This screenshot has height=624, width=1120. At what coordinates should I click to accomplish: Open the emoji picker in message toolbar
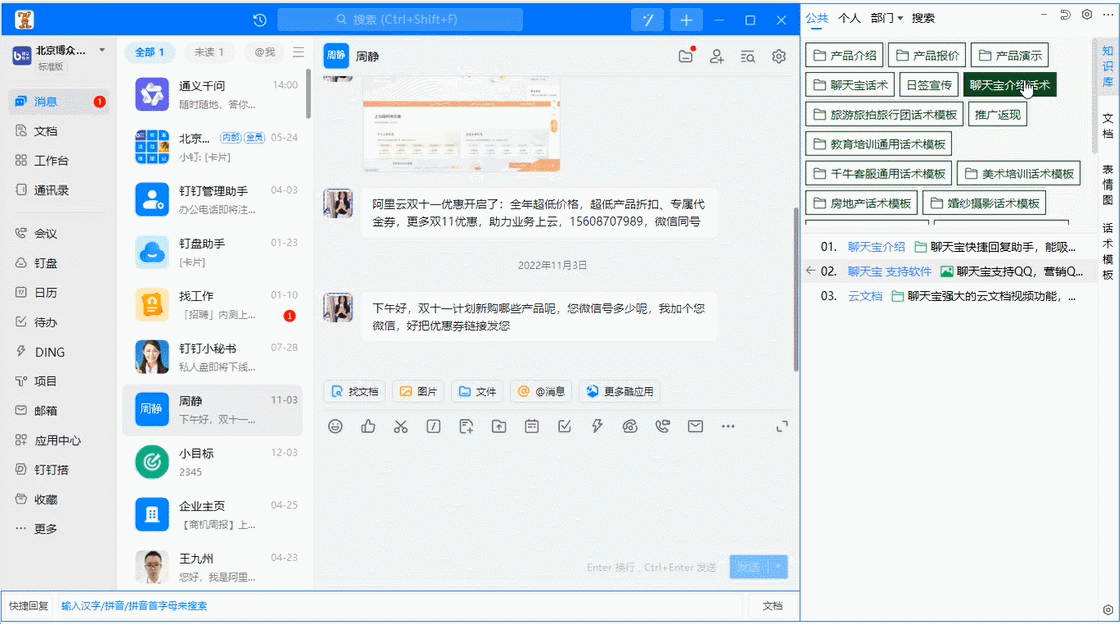[x=335, y=426]
